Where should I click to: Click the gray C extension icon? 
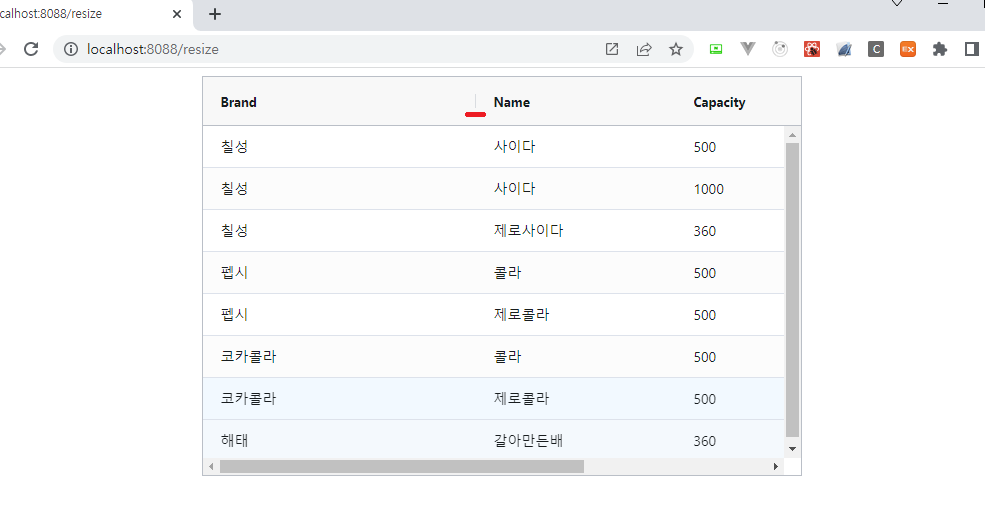(876, 49)
